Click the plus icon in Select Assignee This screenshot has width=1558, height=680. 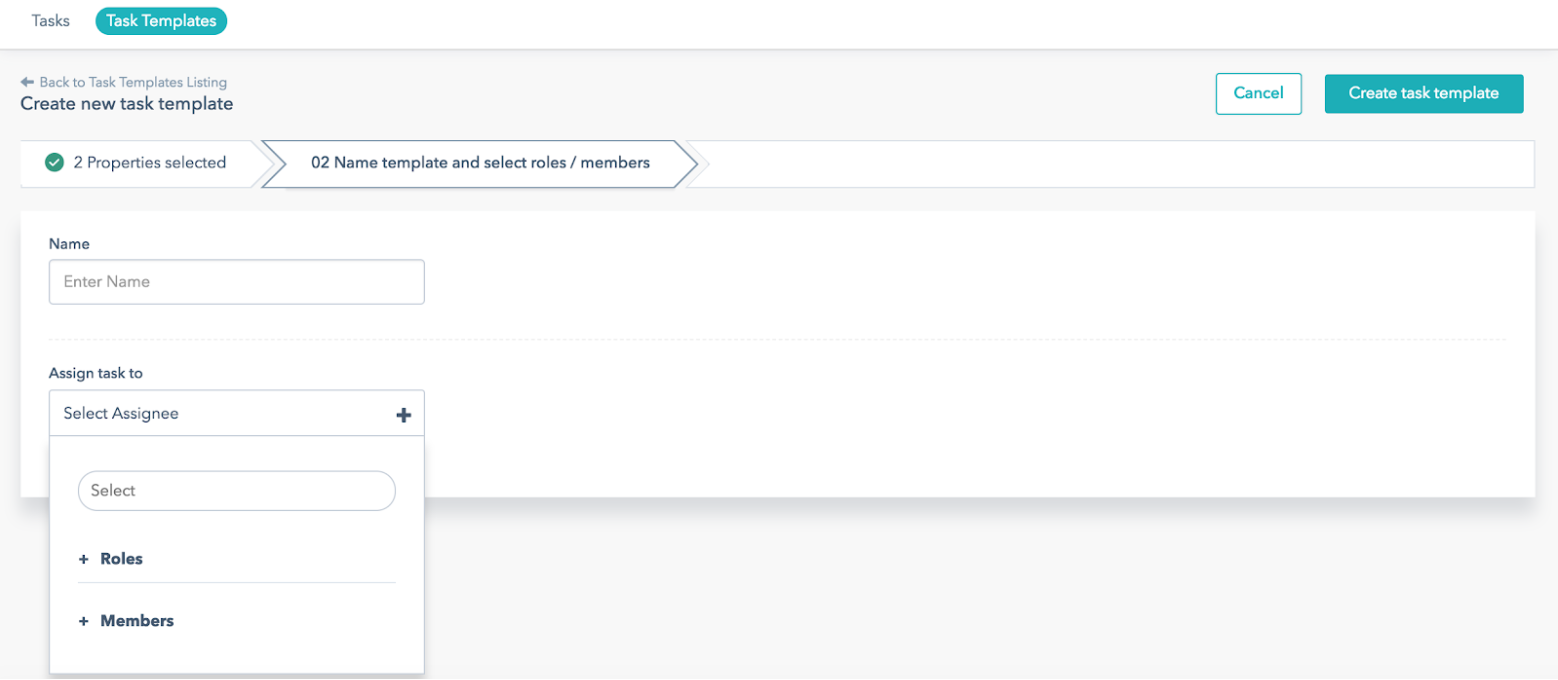point(404,414)
